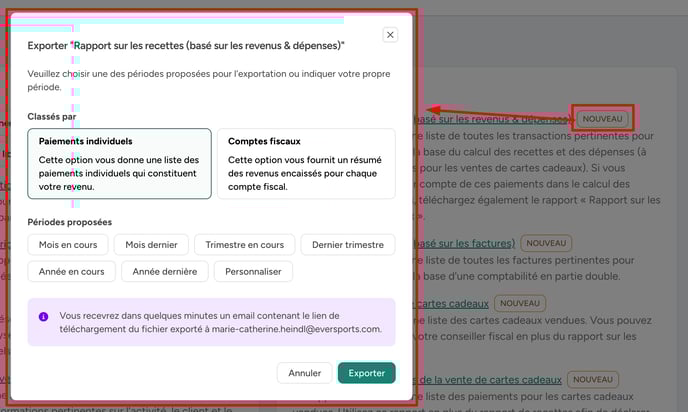Click the NOUVEAU badge next to 'basé sur les factures'
Viewport: 688px width, 412px height.
point(546,243)
